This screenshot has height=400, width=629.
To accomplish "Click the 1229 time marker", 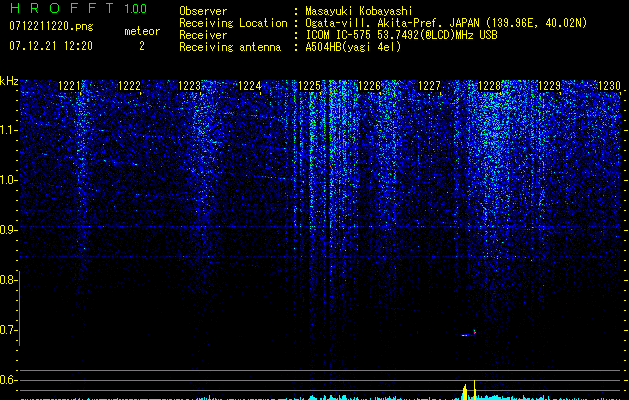I will point(549,86).
